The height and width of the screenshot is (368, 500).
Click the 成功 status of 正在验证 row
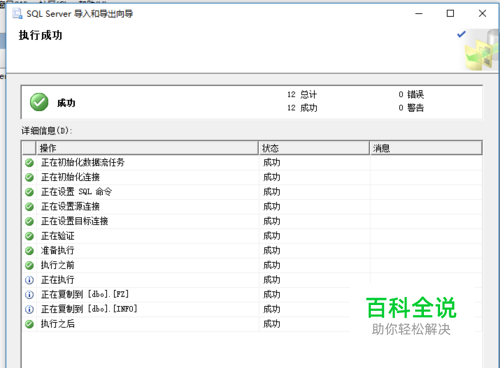click(x=272, y=236)
